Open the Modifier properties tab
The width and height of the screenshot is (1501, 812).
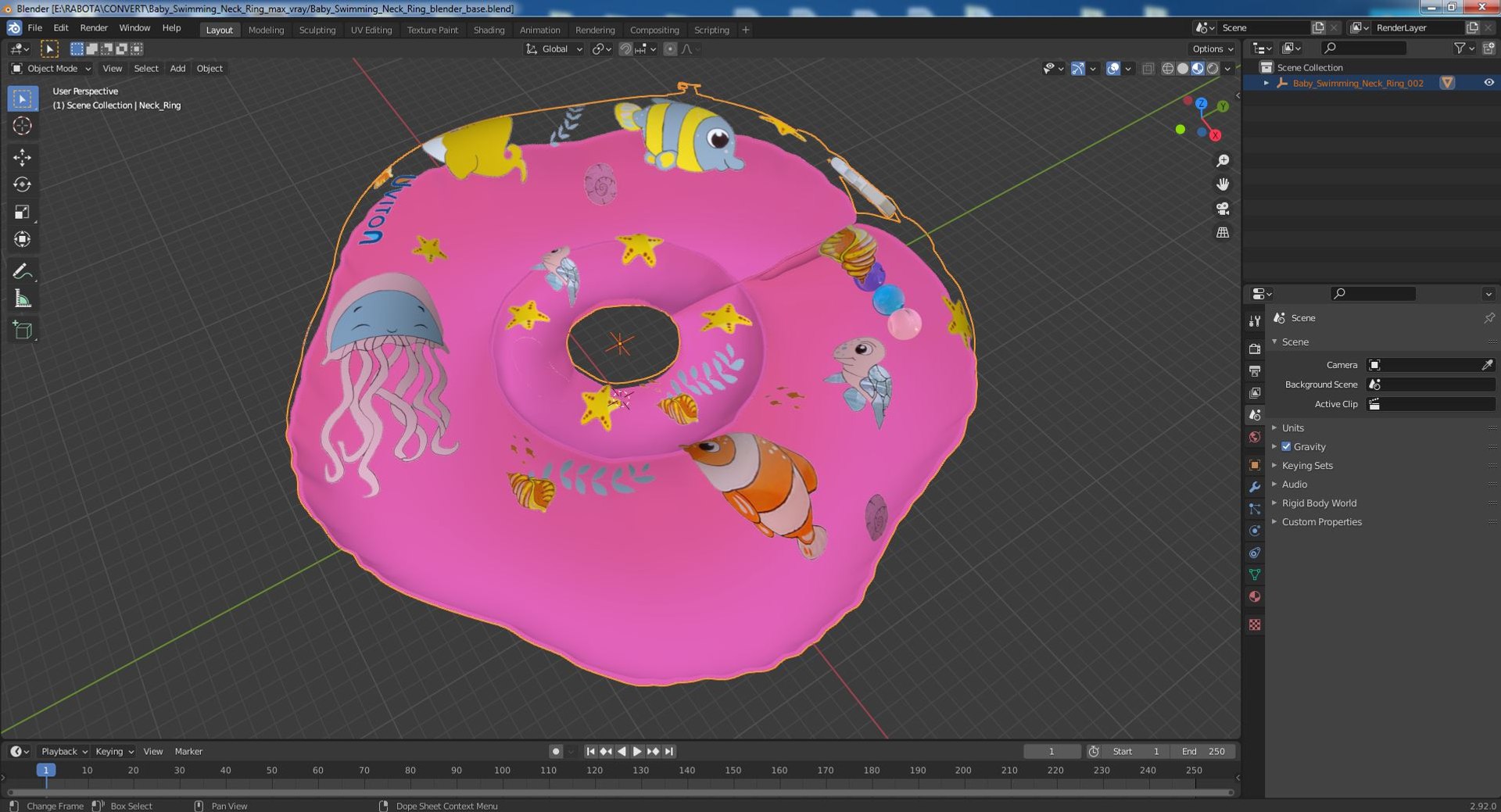click(1255, 487)
